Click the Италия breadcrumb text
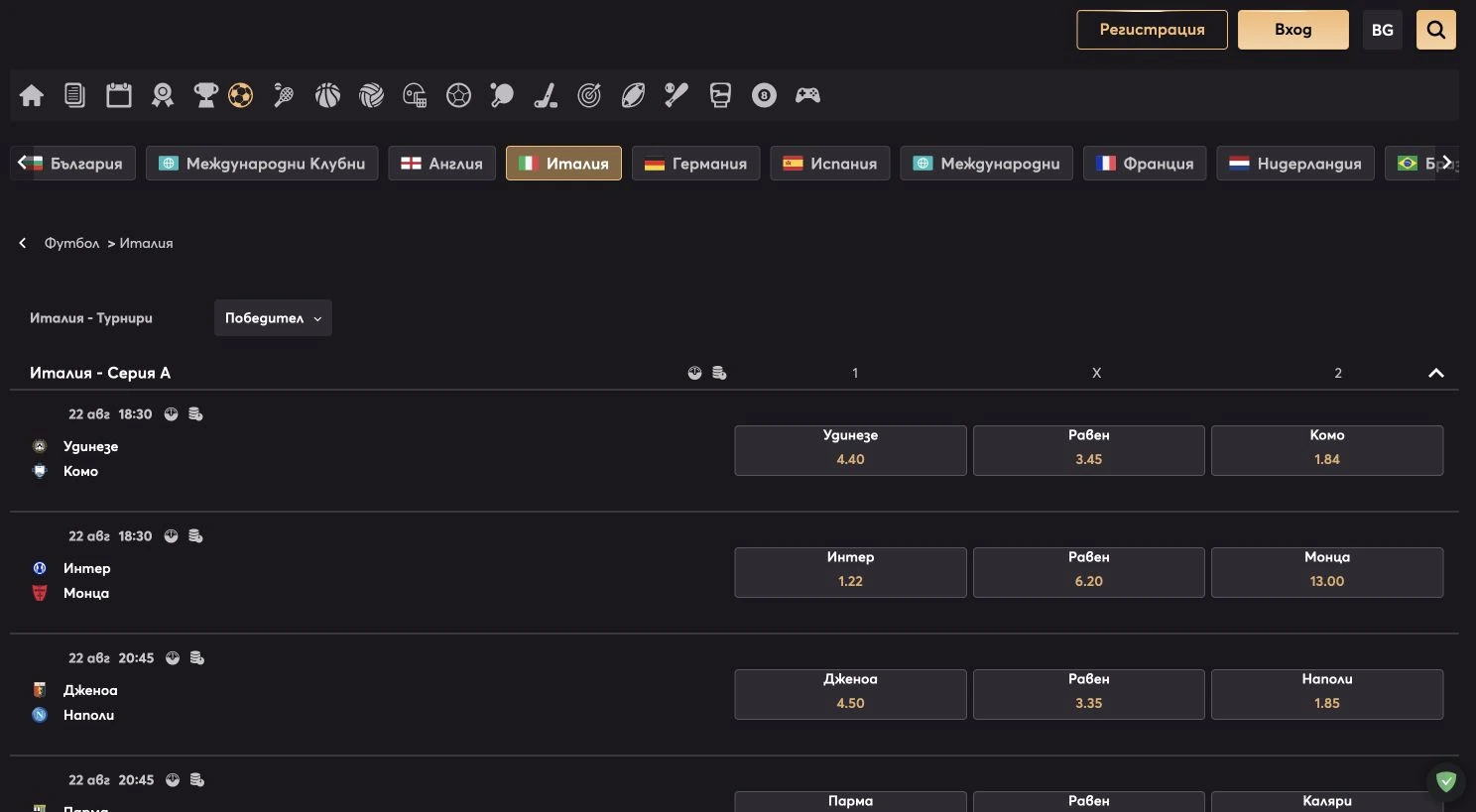The image size is (1476, 812). (x=146, y=243)
